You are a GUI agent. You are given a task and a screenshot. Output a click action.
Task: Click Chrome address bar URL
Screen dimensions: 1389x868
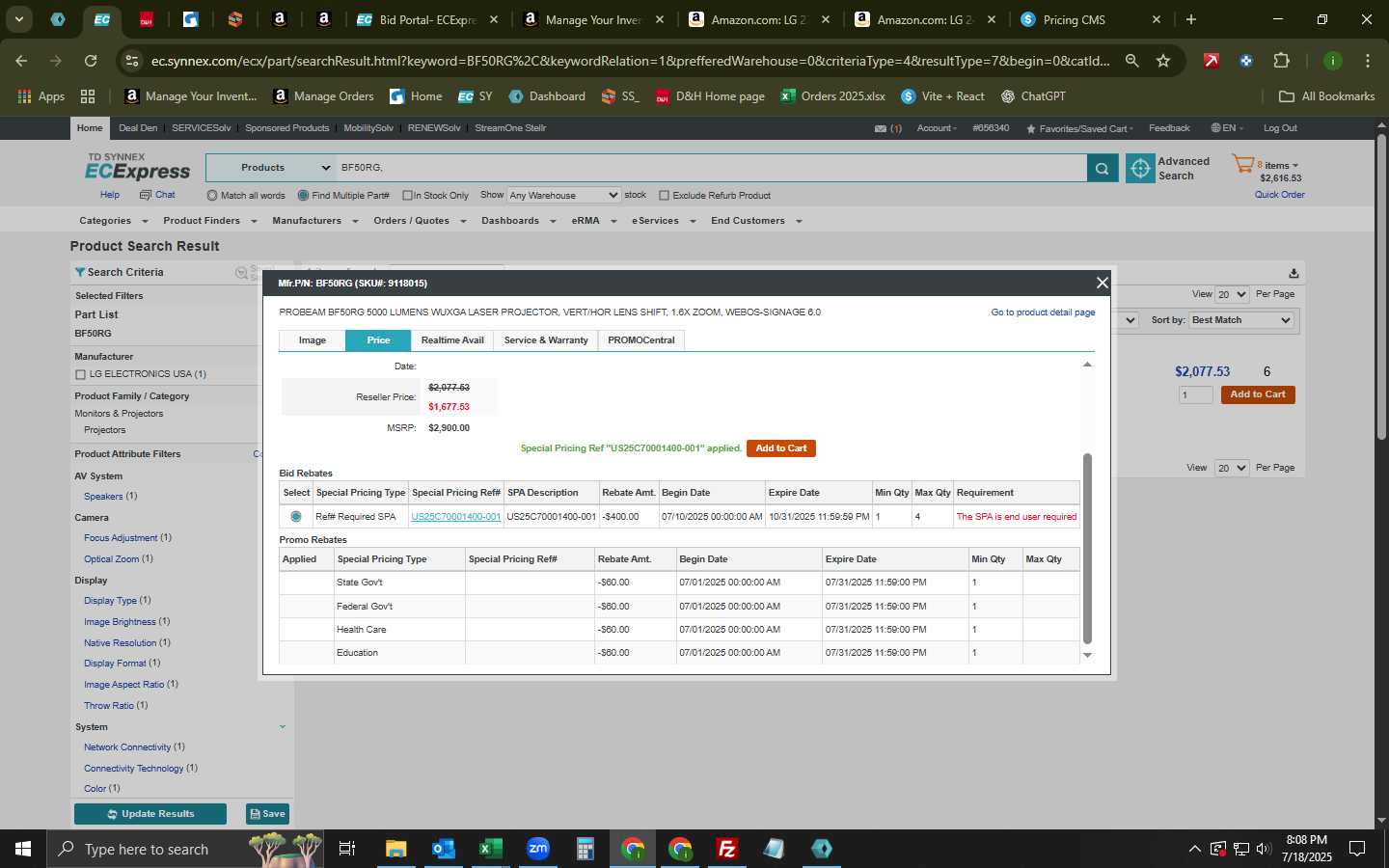[x=629, y=61]
